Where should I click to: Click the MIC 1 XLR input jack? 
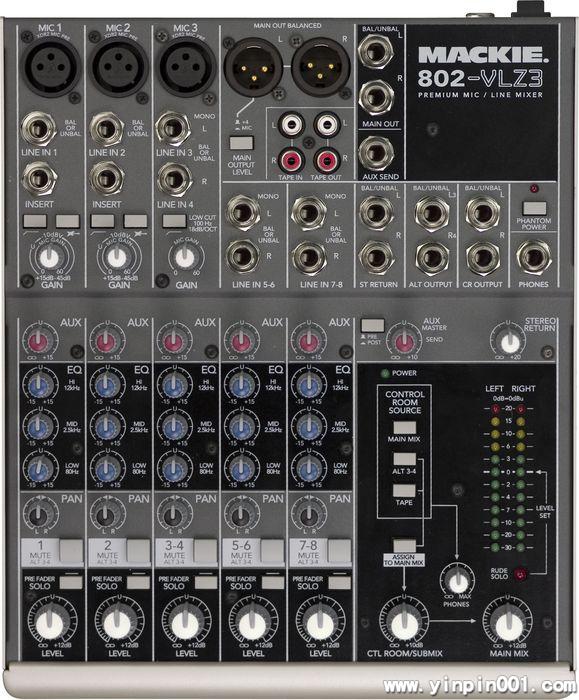pos(50,66)
